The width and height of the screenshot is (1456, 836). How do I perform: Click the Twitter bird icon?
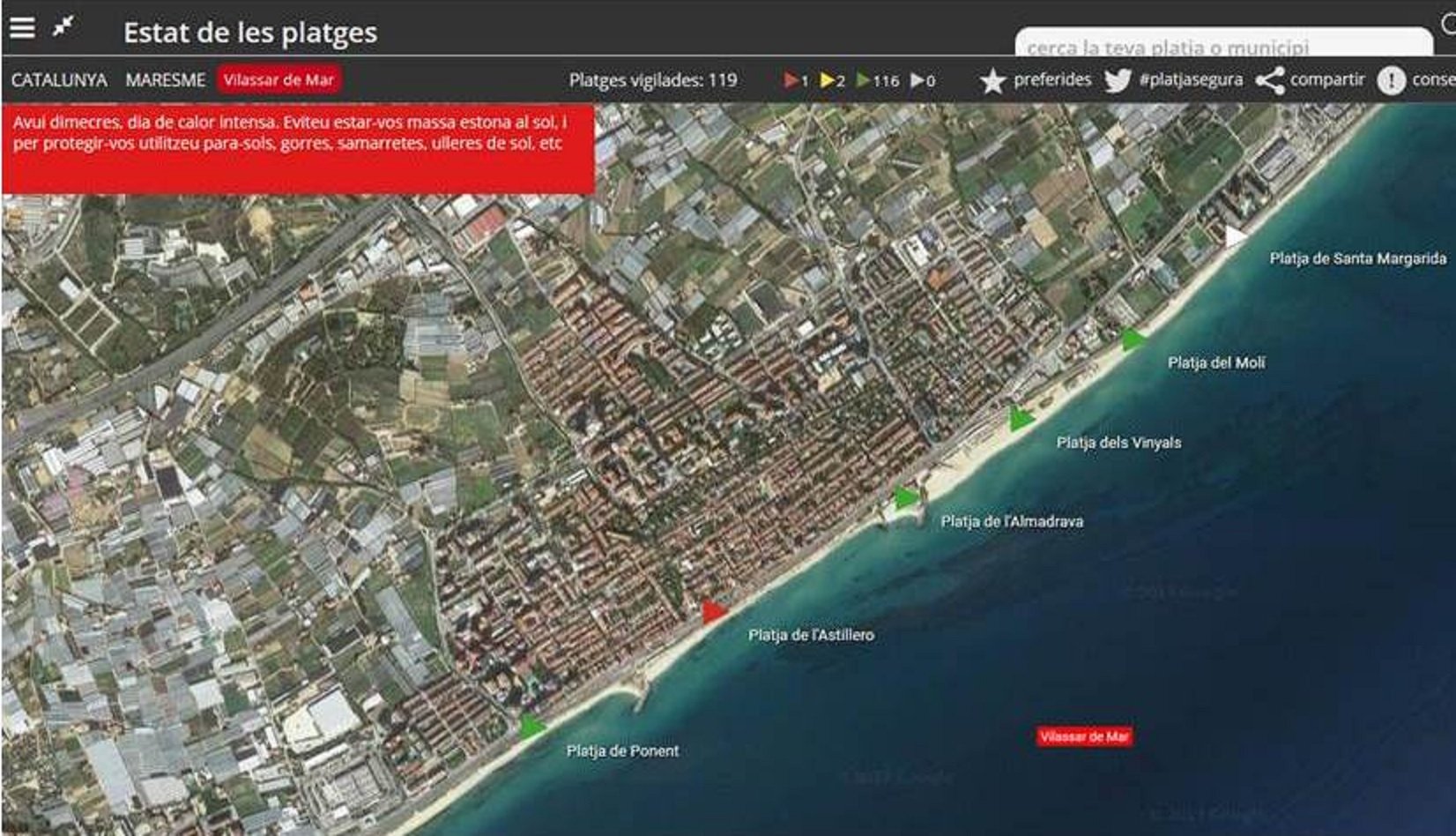(1118, 81)
